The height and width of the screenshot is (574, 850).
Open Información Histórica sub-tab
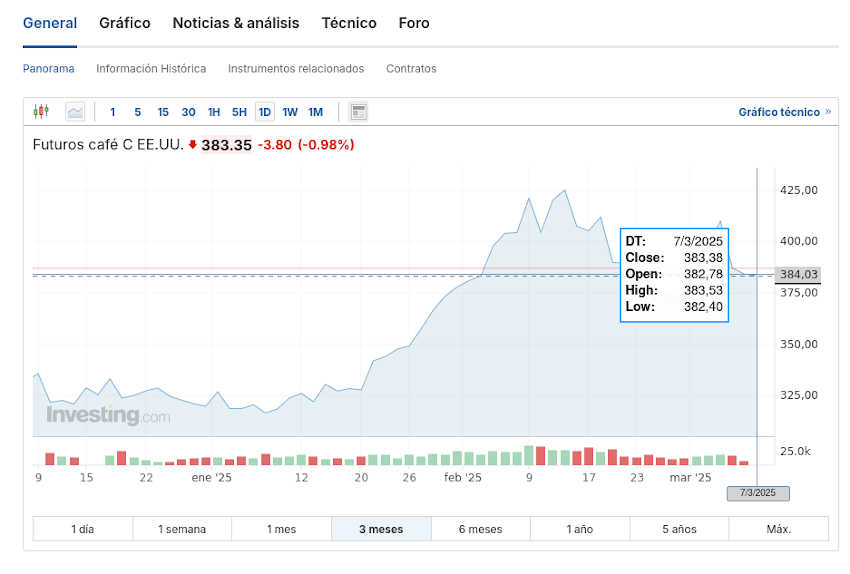coord(151,69)
